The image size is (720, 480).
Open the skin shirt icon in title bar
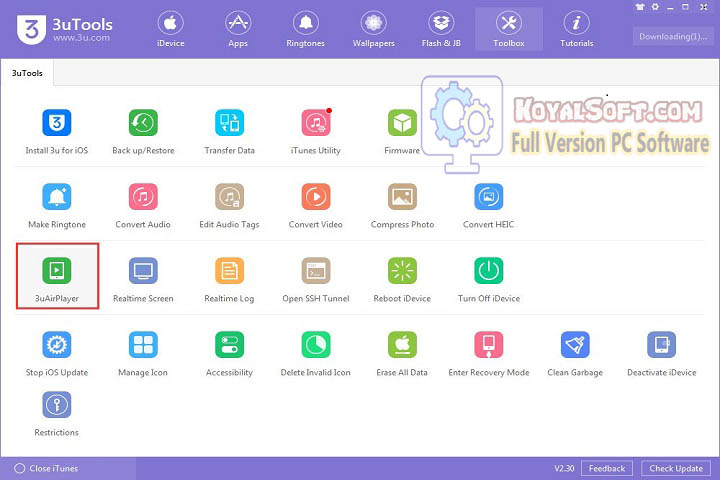tap(640, 7)
